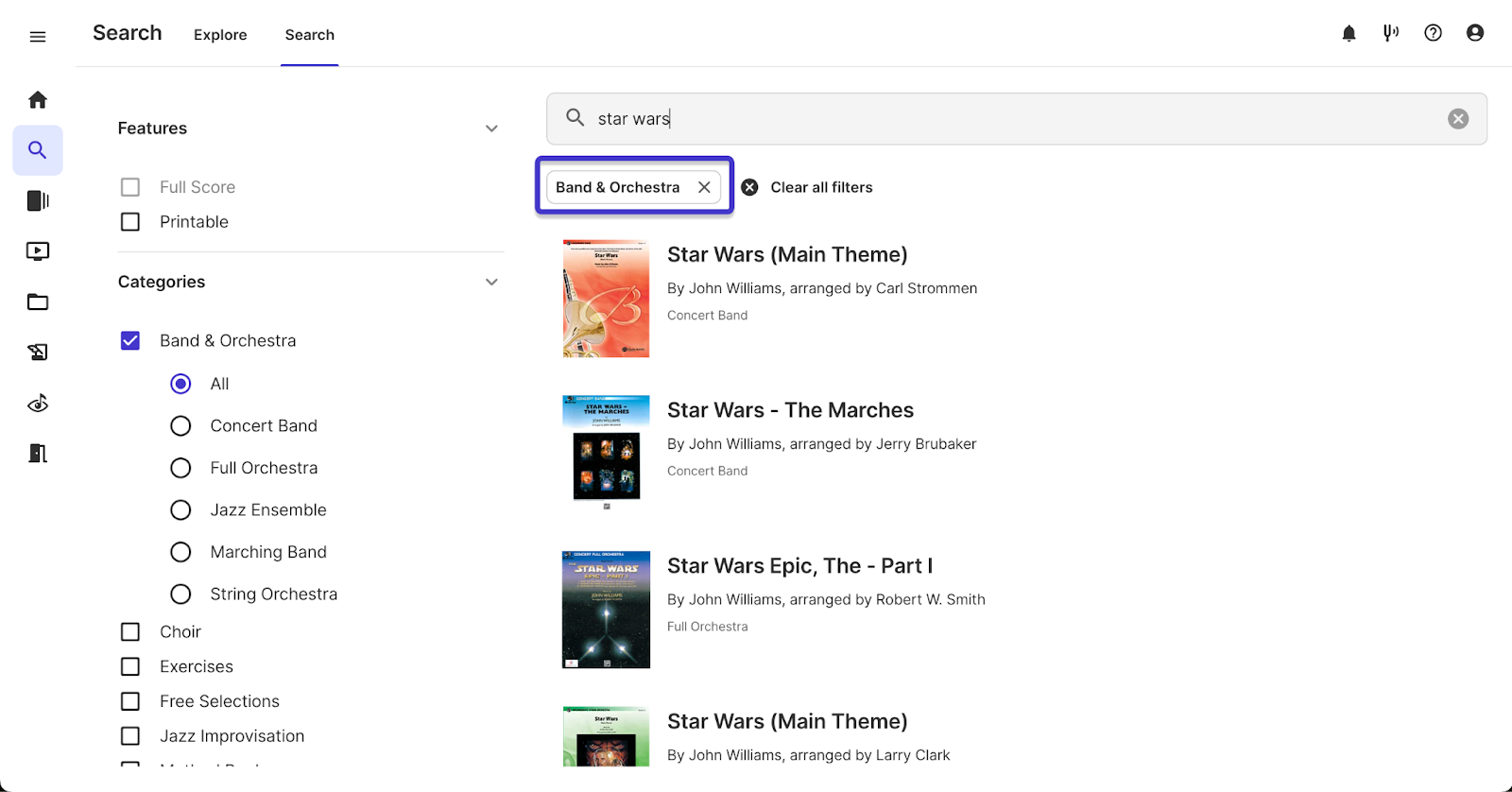
Task: Switch to the Search tab
Action: click(x=310, y=35)
